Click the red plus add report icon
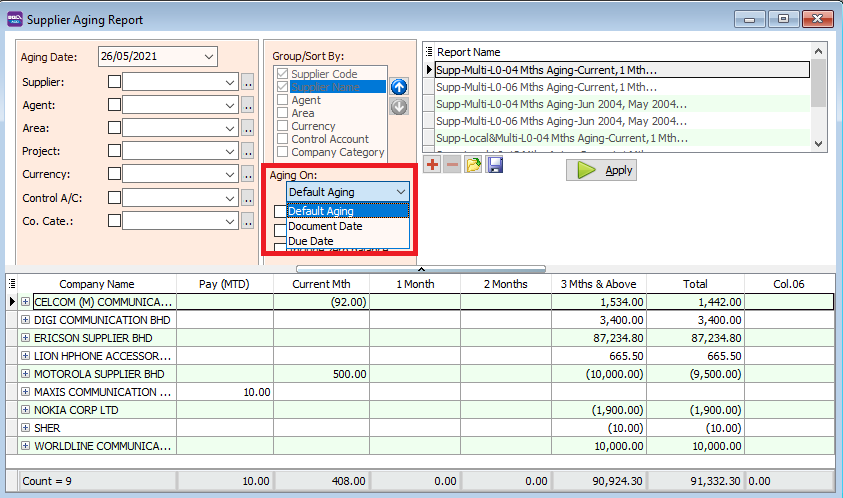 (x=432, y=165)
